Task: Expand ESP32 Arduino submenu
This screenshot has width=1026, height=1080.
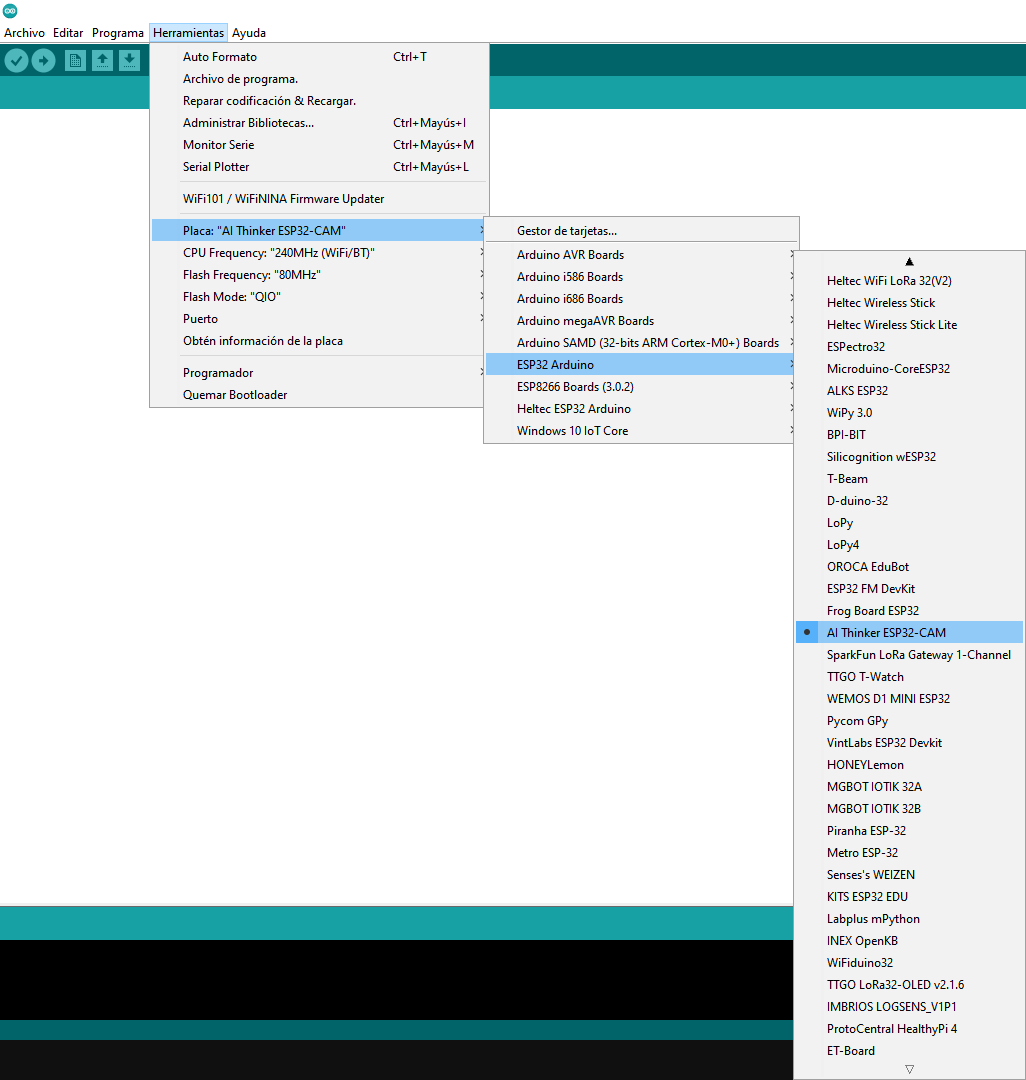Action: tap(641, 364)
